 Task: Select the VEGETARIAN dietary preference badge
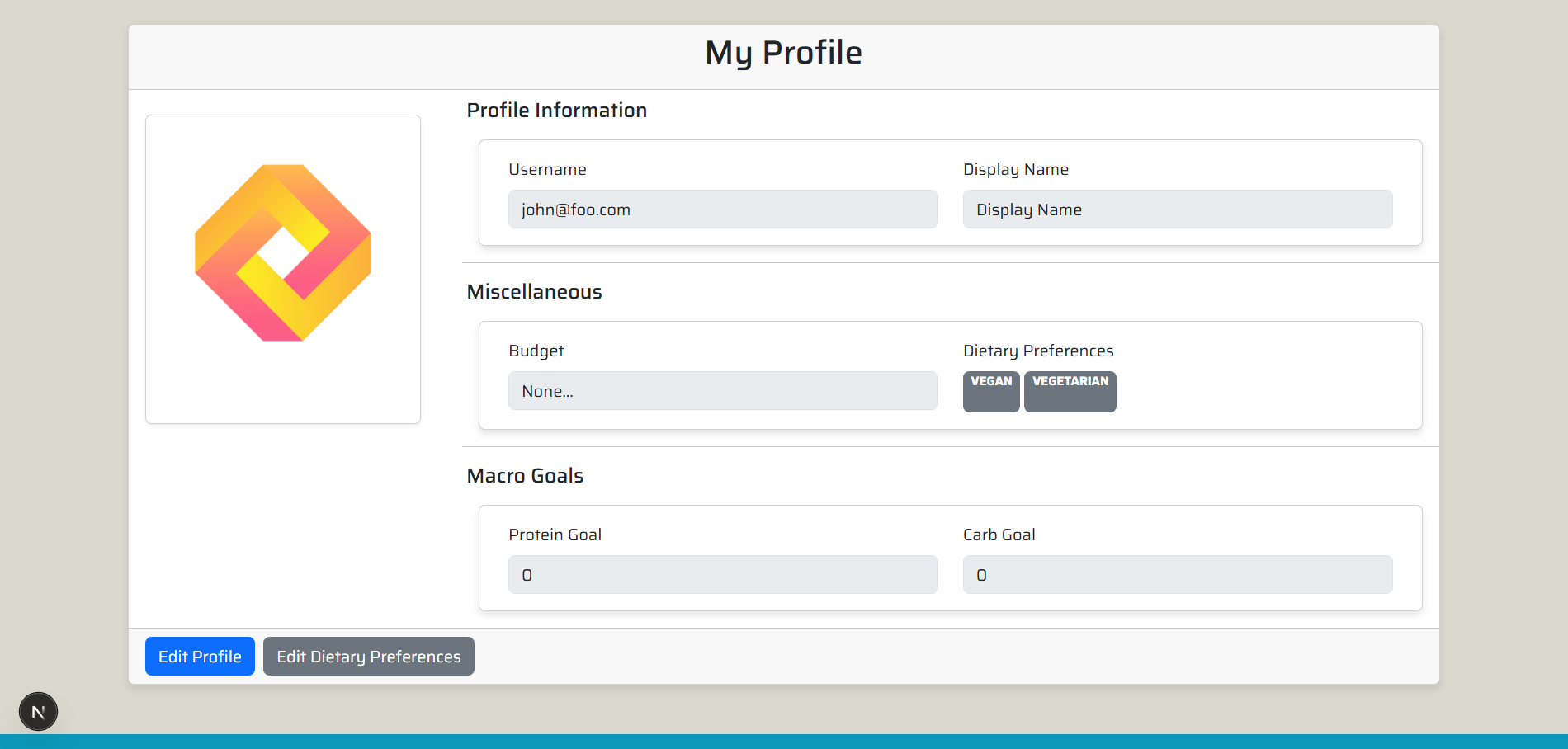(x=1070, y=391)
